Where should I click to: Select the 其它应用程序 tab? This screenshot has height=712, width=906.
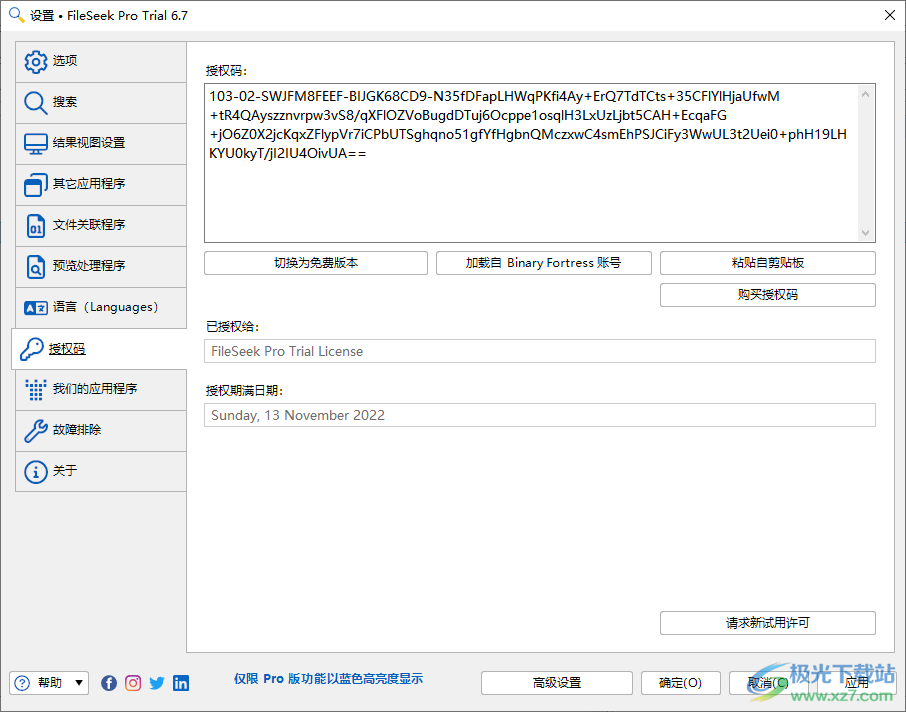pos(101,184)
